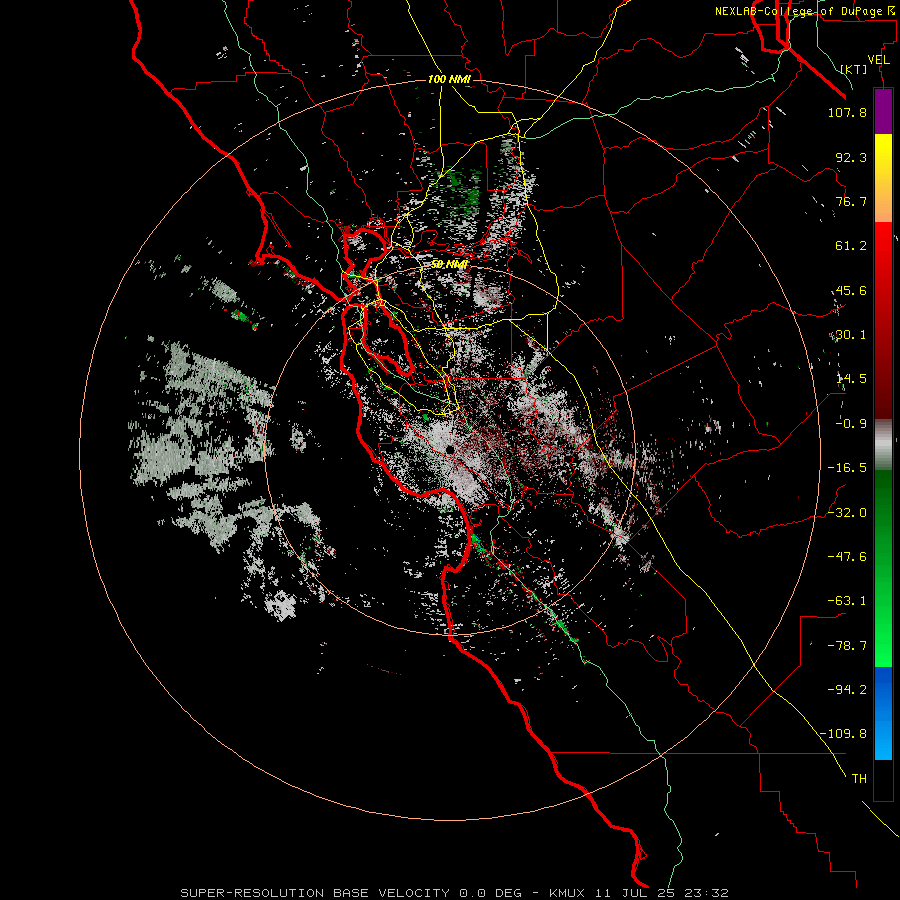
Task: Click the NEXLAB-College of DuPage watermark text
Action: point(806,11)
